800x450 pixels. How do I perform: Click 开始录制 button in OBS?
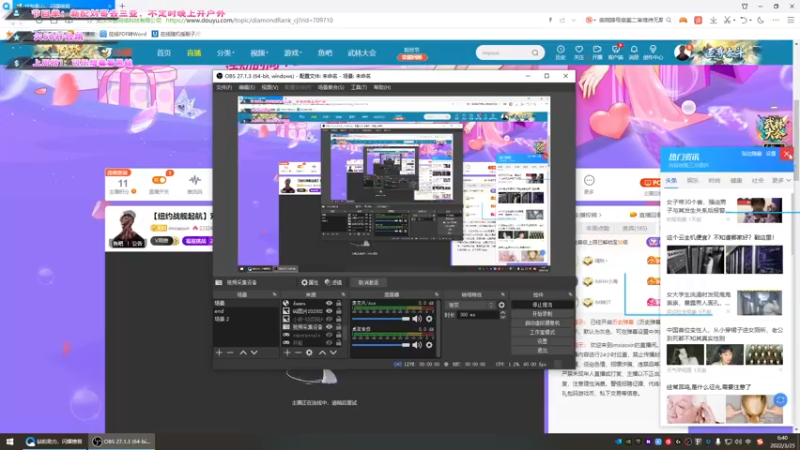pyautogui.click(x=542, y=314)
